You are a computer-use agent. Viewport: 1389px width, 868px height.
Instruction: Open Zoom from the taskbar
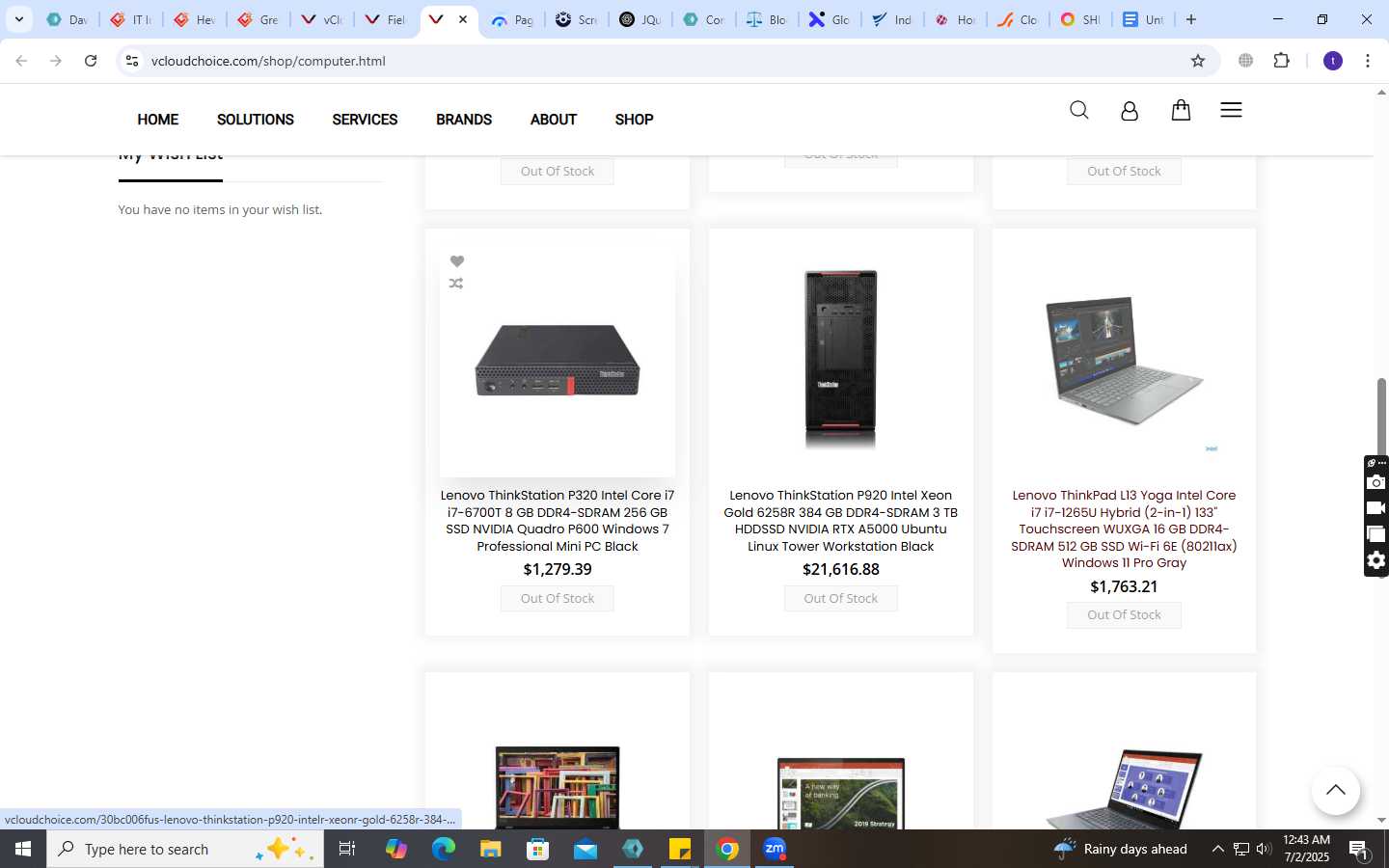coord(775,849)
